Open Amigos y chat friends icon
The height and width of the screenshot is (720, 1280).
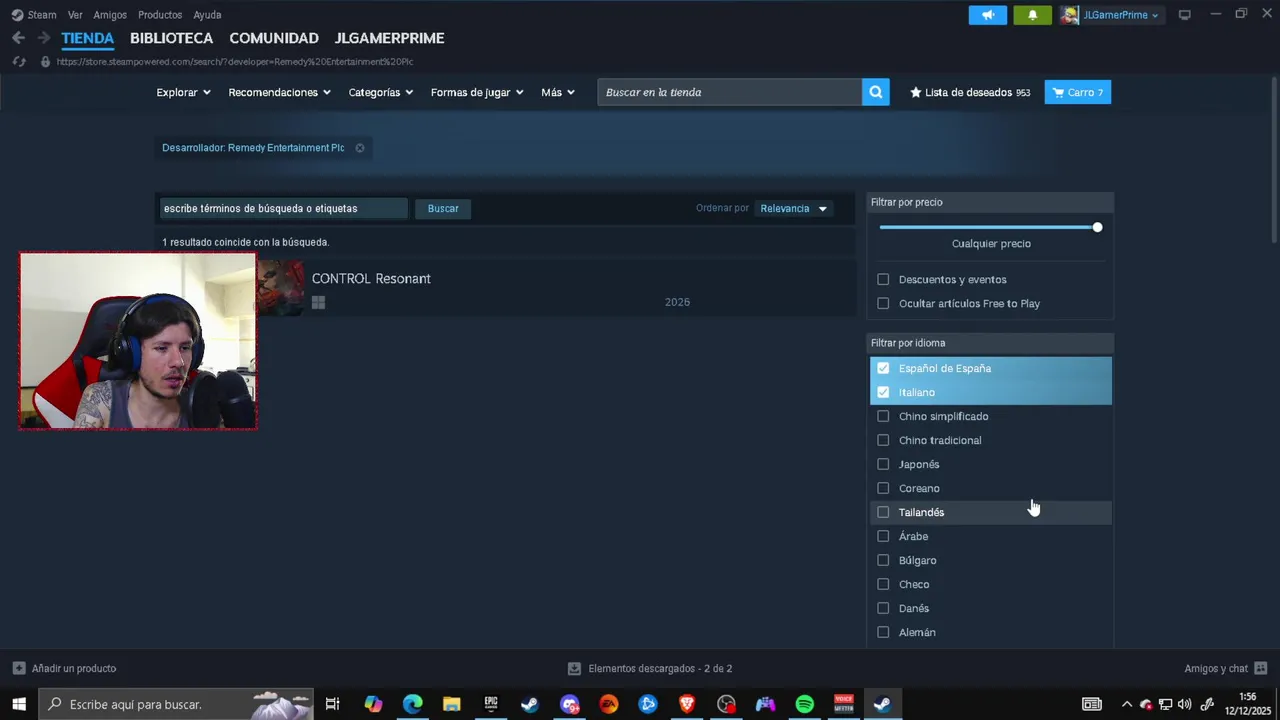coord(1261,668)
